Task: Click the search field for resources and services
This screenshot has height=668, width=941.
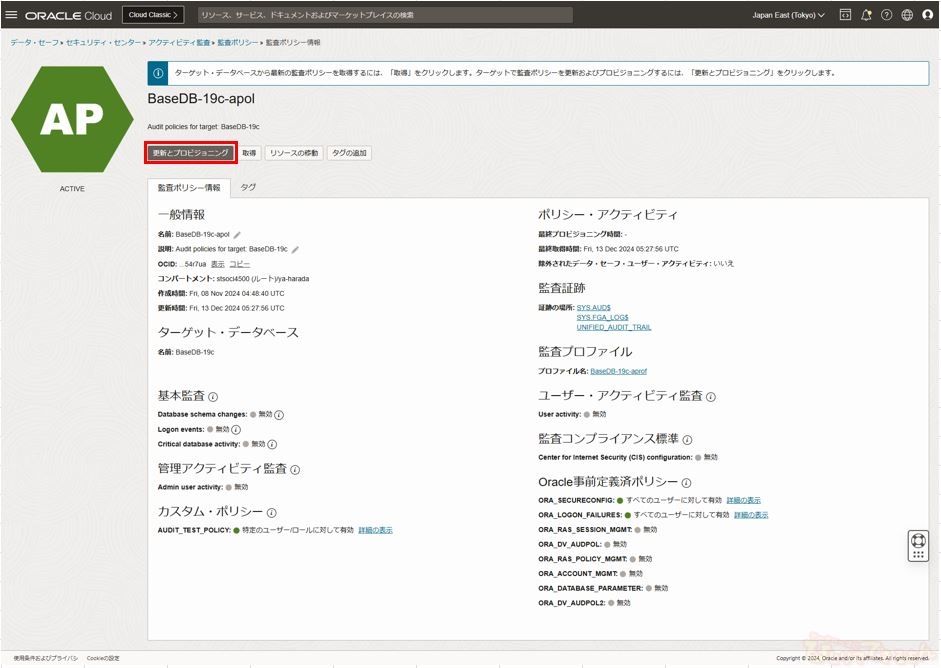Action: pyautogui.click(x=385, y=15)
